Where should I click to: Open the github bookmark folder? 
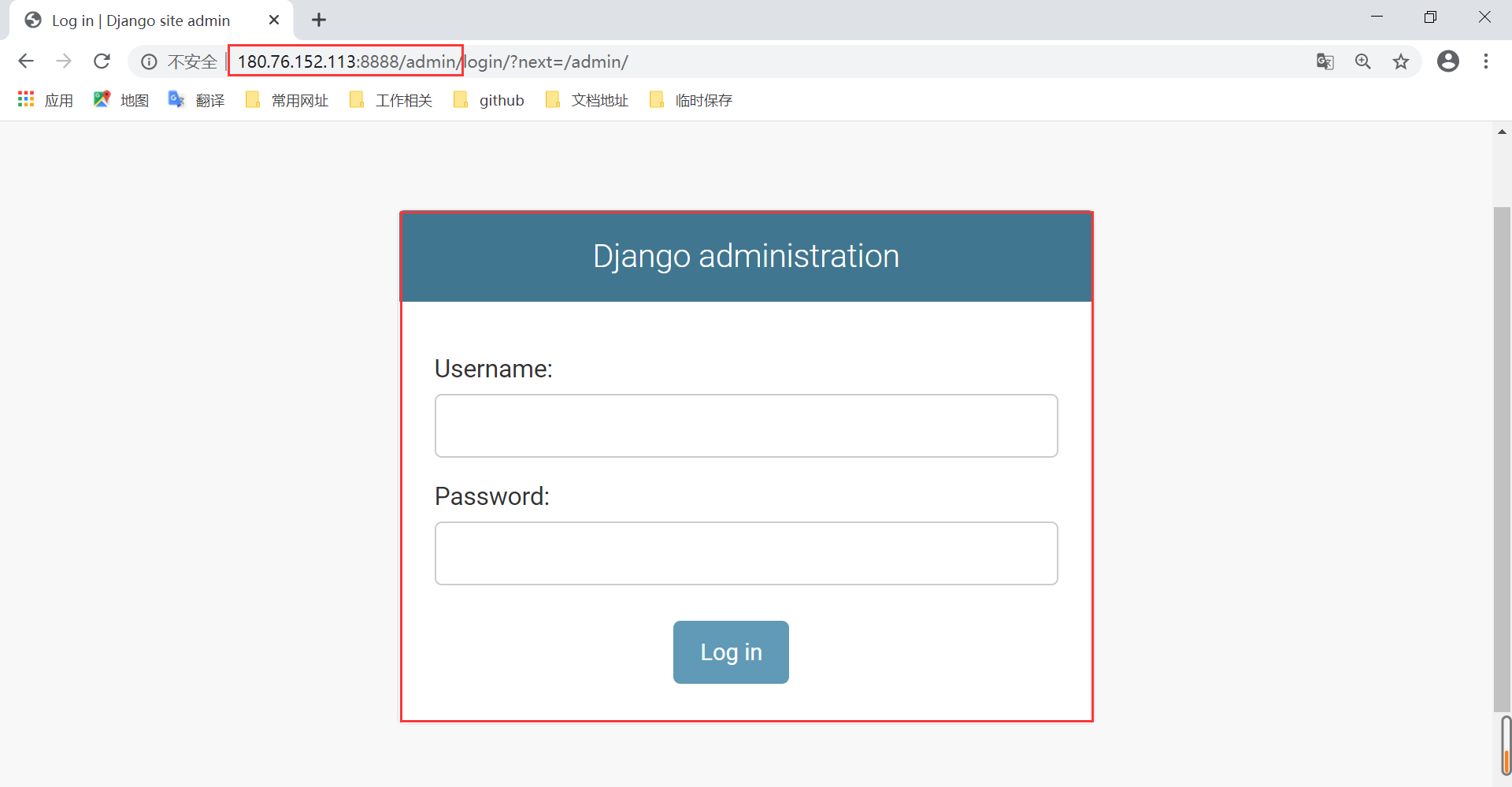point(489,100)
